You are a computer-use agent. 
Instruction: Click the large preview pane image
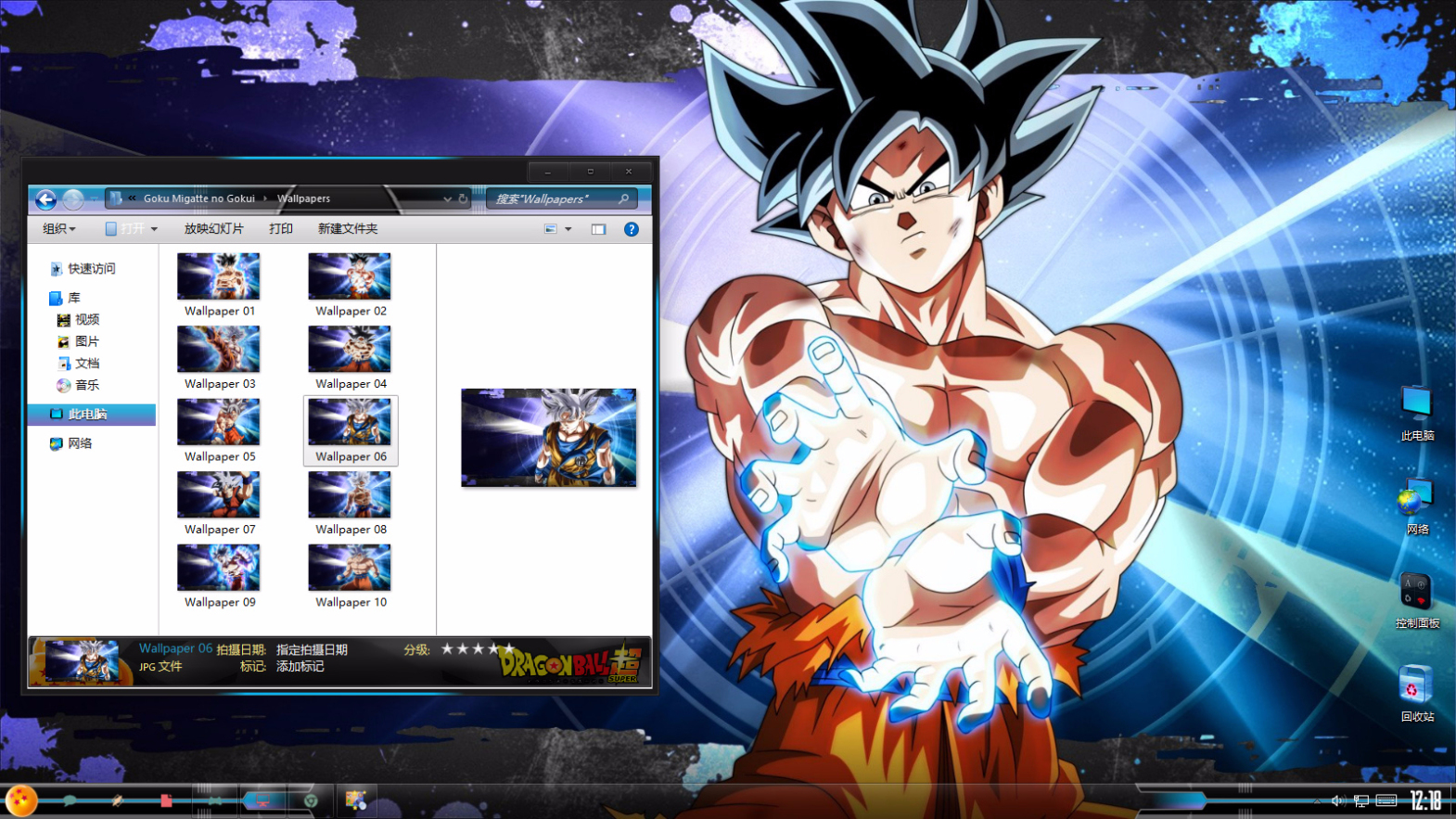coord(549,438)
